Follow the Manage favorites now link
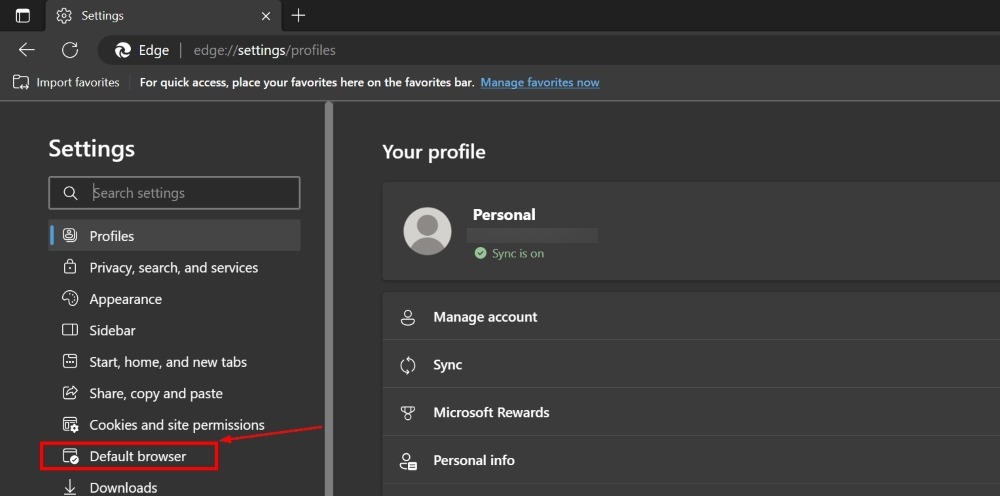This screenshot has height=496, width=1000. point(540,82)
